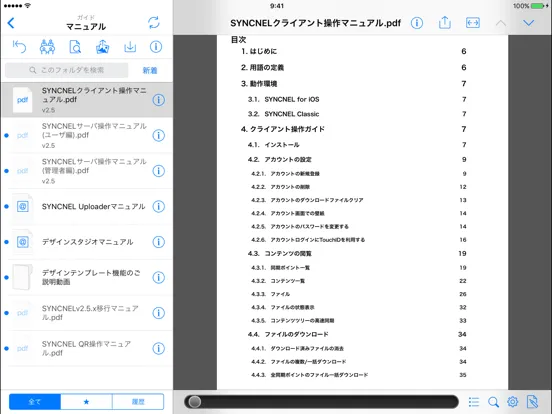Open デザインテンプレート機能のご説明動画 item
The width and height of the screenshot is (552, 414).
point(87,278)
